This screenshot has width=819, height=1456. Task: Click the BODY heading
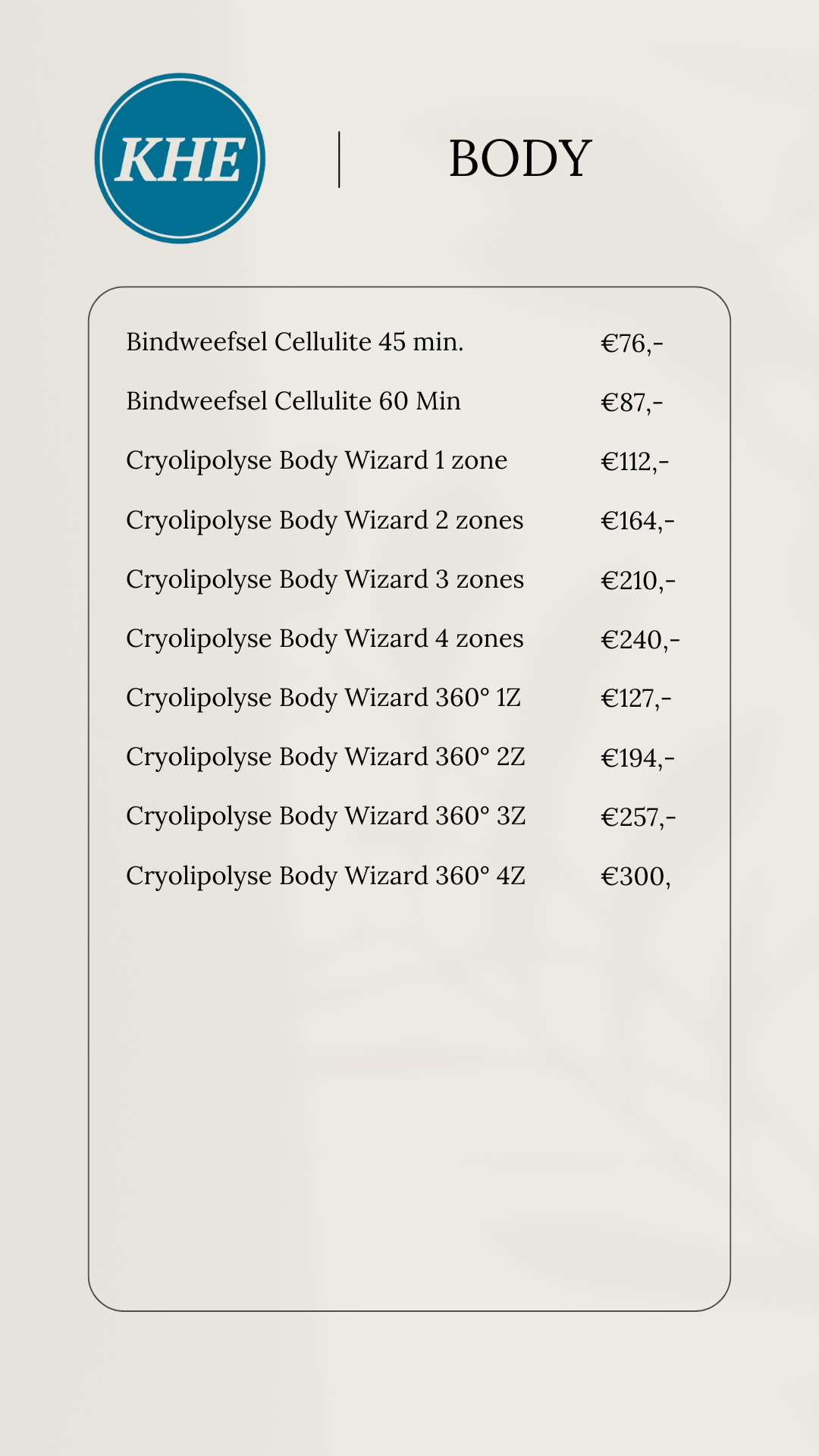click(519, 159)
